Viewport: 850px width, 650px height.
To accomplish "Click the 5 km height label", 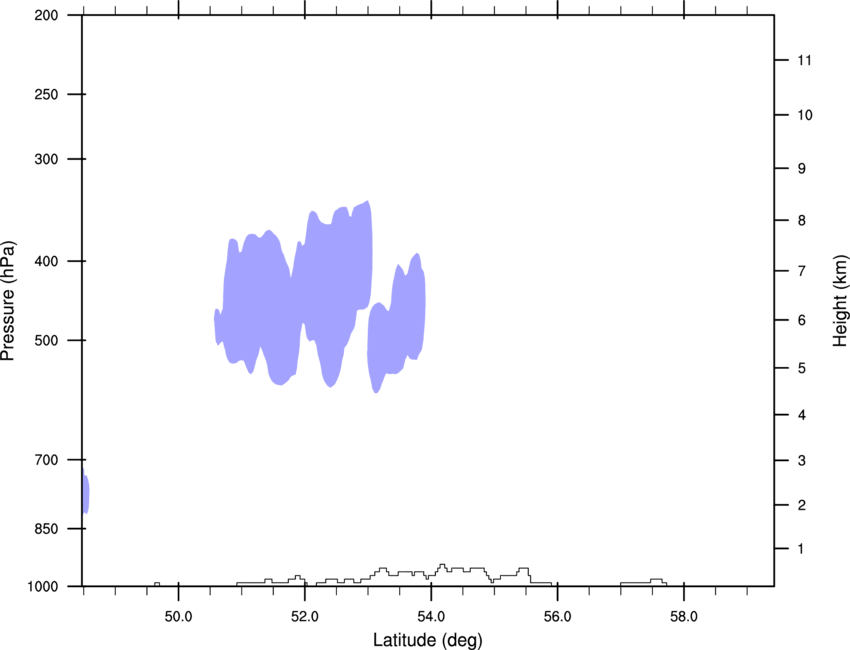I will pyautogui.click(x=802, y=368).
